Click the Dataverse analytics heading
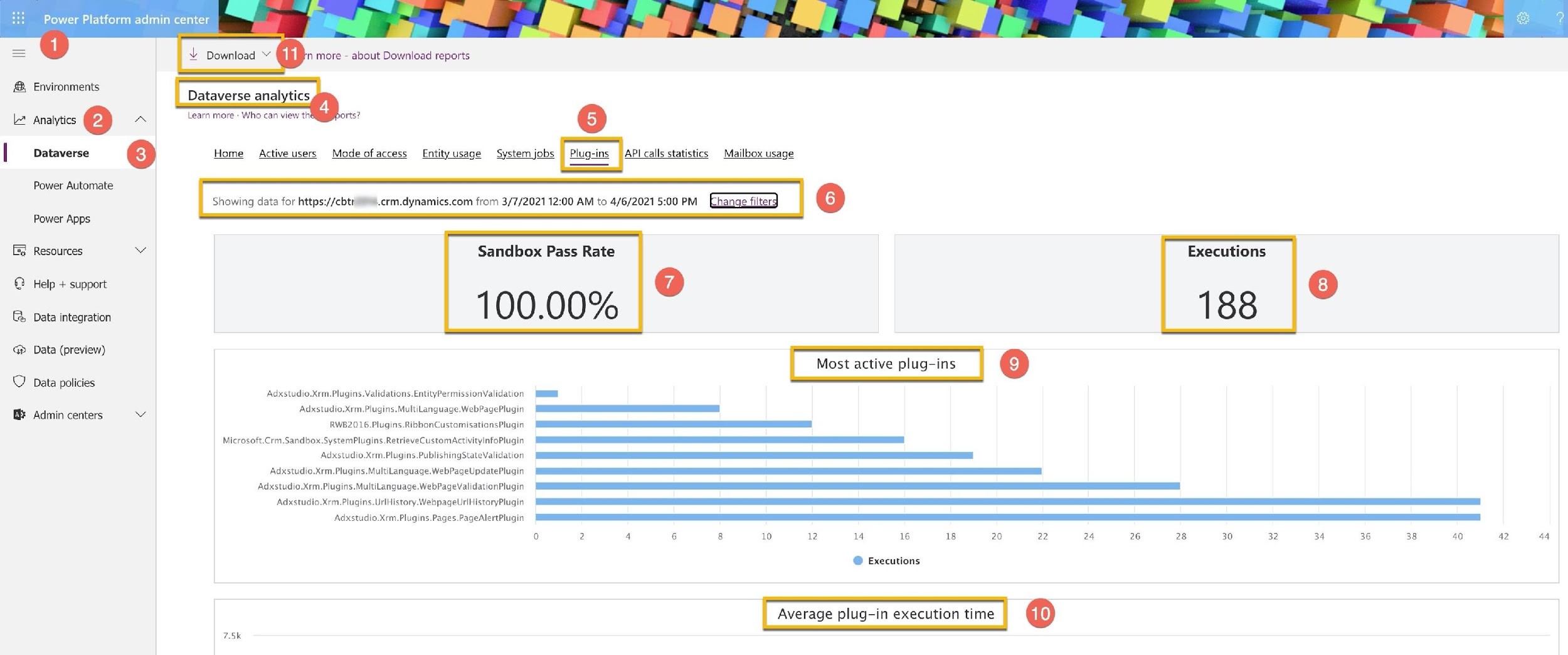Screen dimensions: 1568x655 [x=248, y=95]
